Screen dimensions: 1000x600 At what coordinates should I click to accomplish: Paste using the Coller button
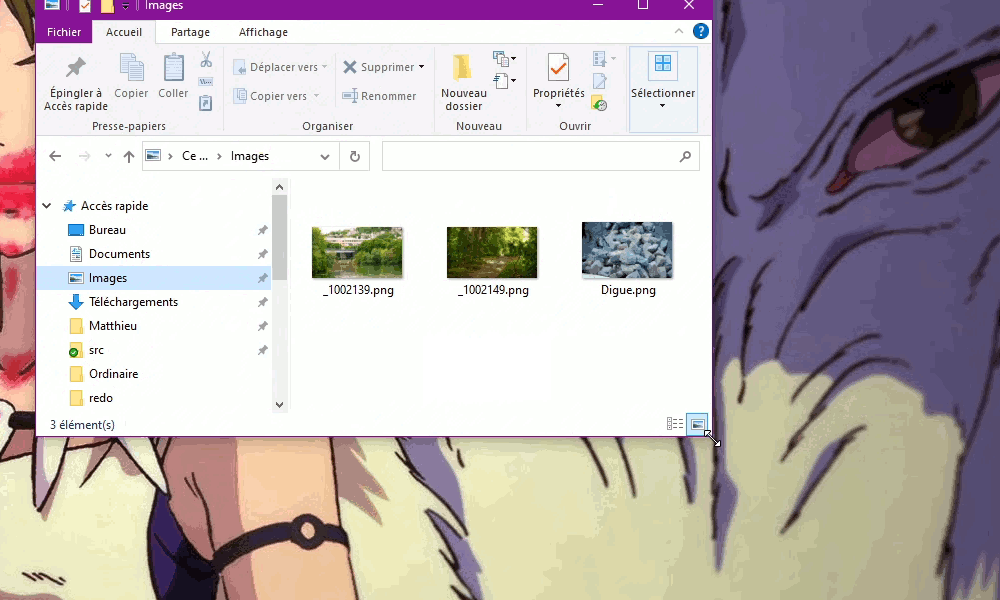173,77
